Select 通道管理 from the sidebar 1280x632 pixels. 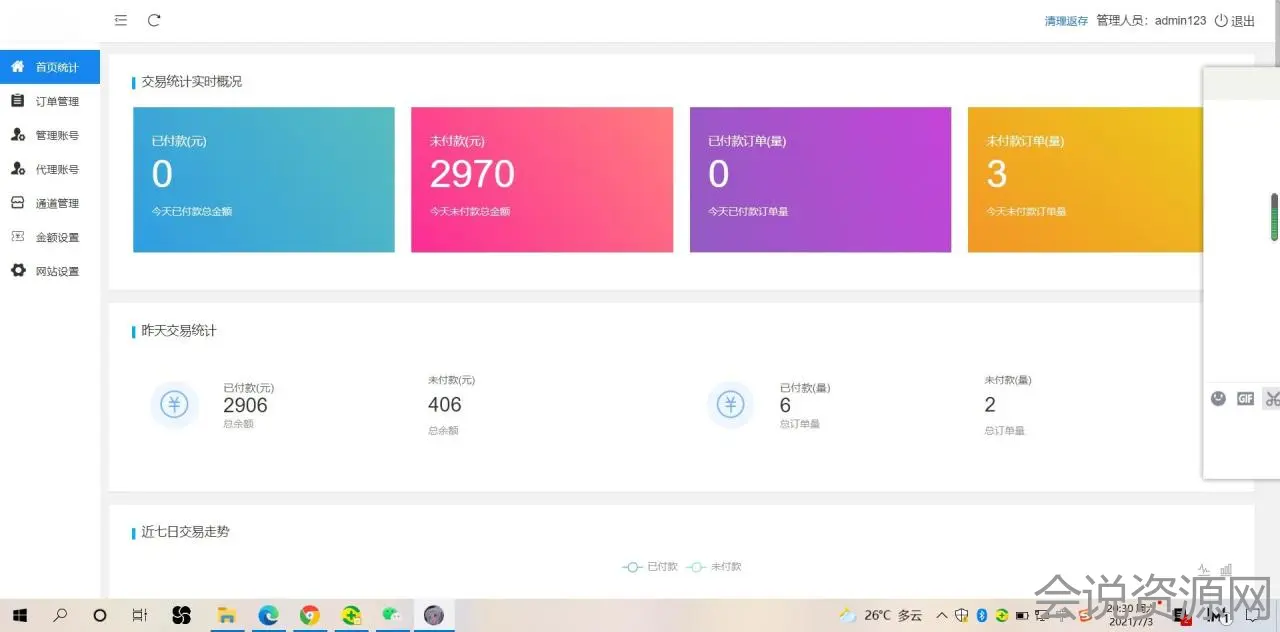click(56, 203)
